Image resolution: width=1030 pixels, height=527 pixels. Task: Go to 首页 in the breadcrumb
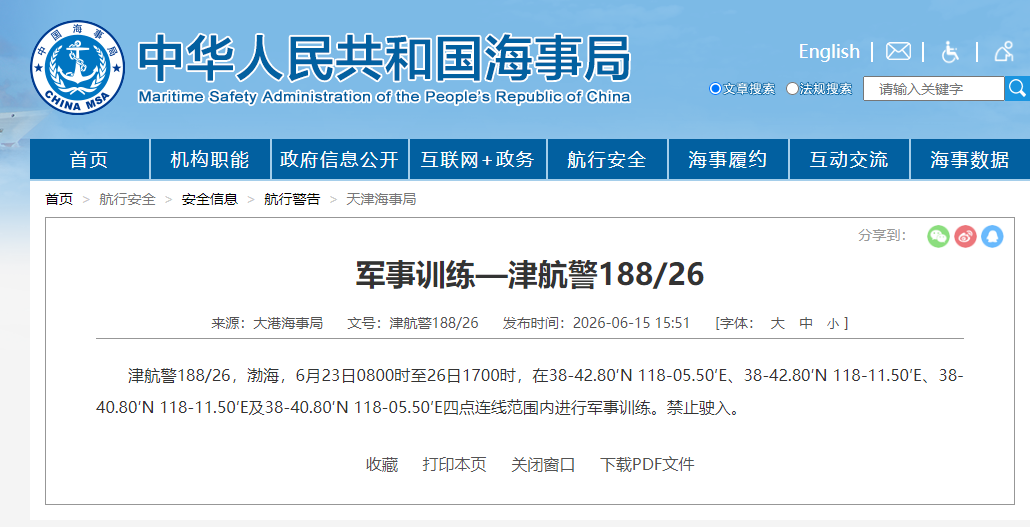pyautogui.click(x=59, y=199)
